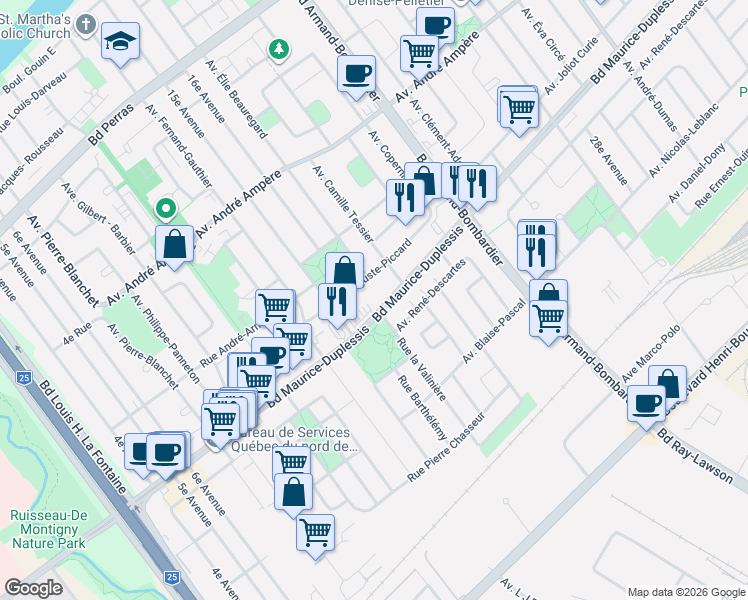Click the green location pin marker
Screen dimensions: 748x600
coord(166,210)
